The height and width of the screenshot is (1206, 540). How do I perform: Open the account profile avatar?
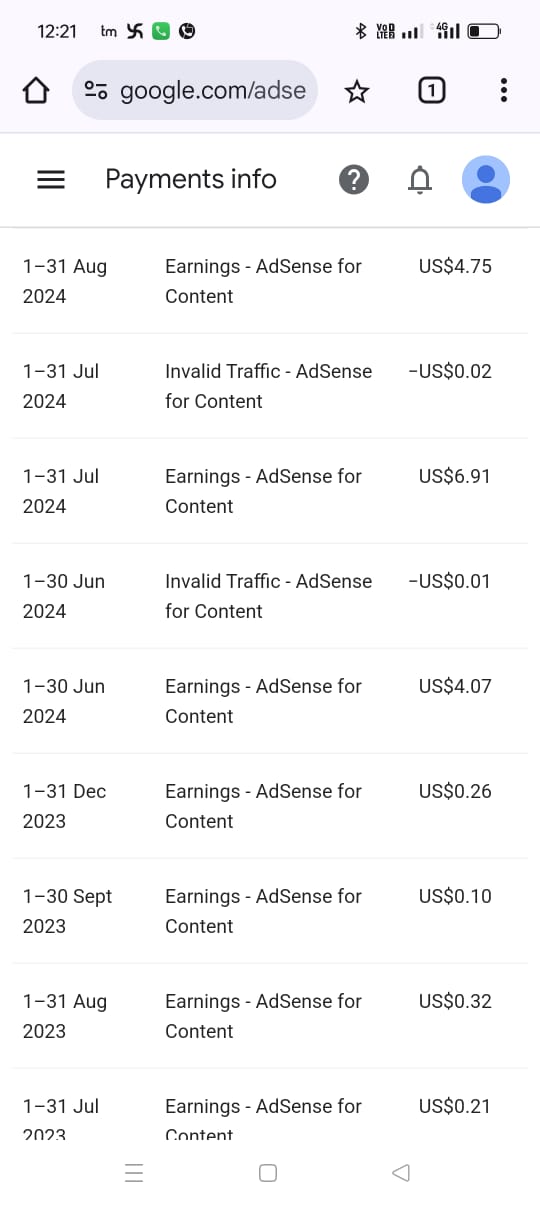coord(486,180)
